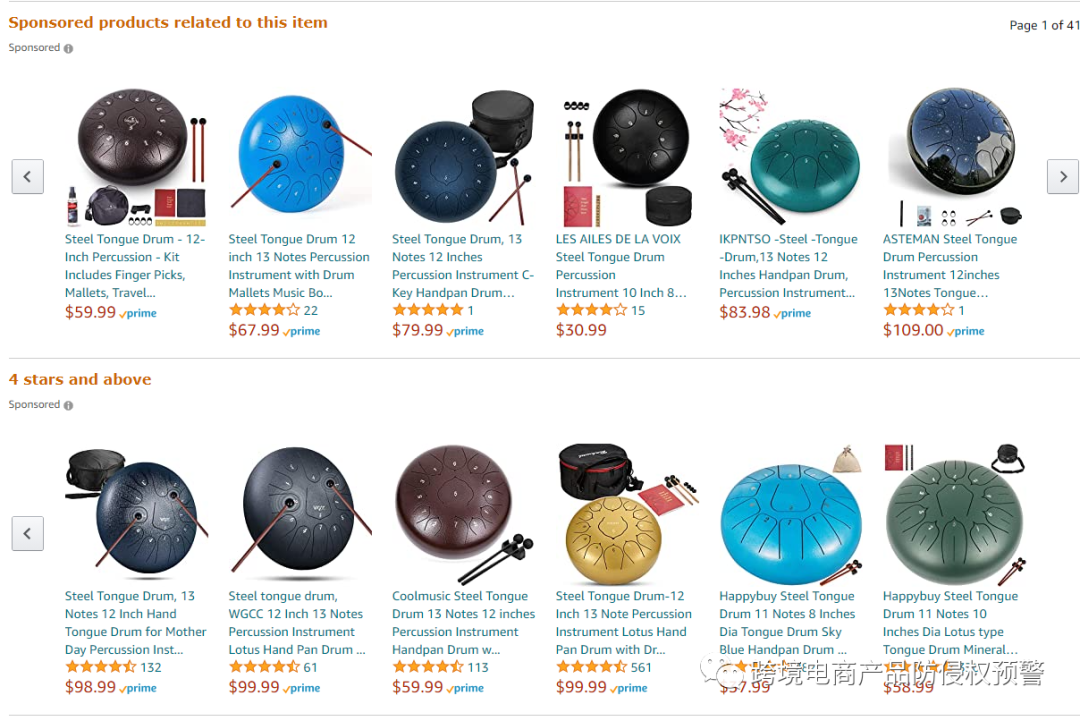Go to previous page of sponsored products carousel

coord(28,176)
